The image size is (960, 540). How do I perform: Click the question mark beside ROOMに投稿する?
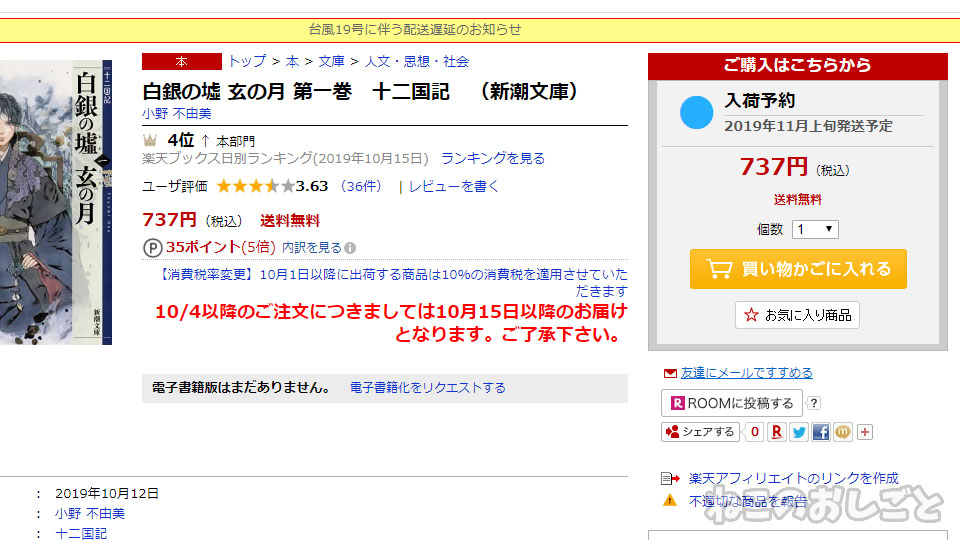pyautogui.click(x=813, y=403)
